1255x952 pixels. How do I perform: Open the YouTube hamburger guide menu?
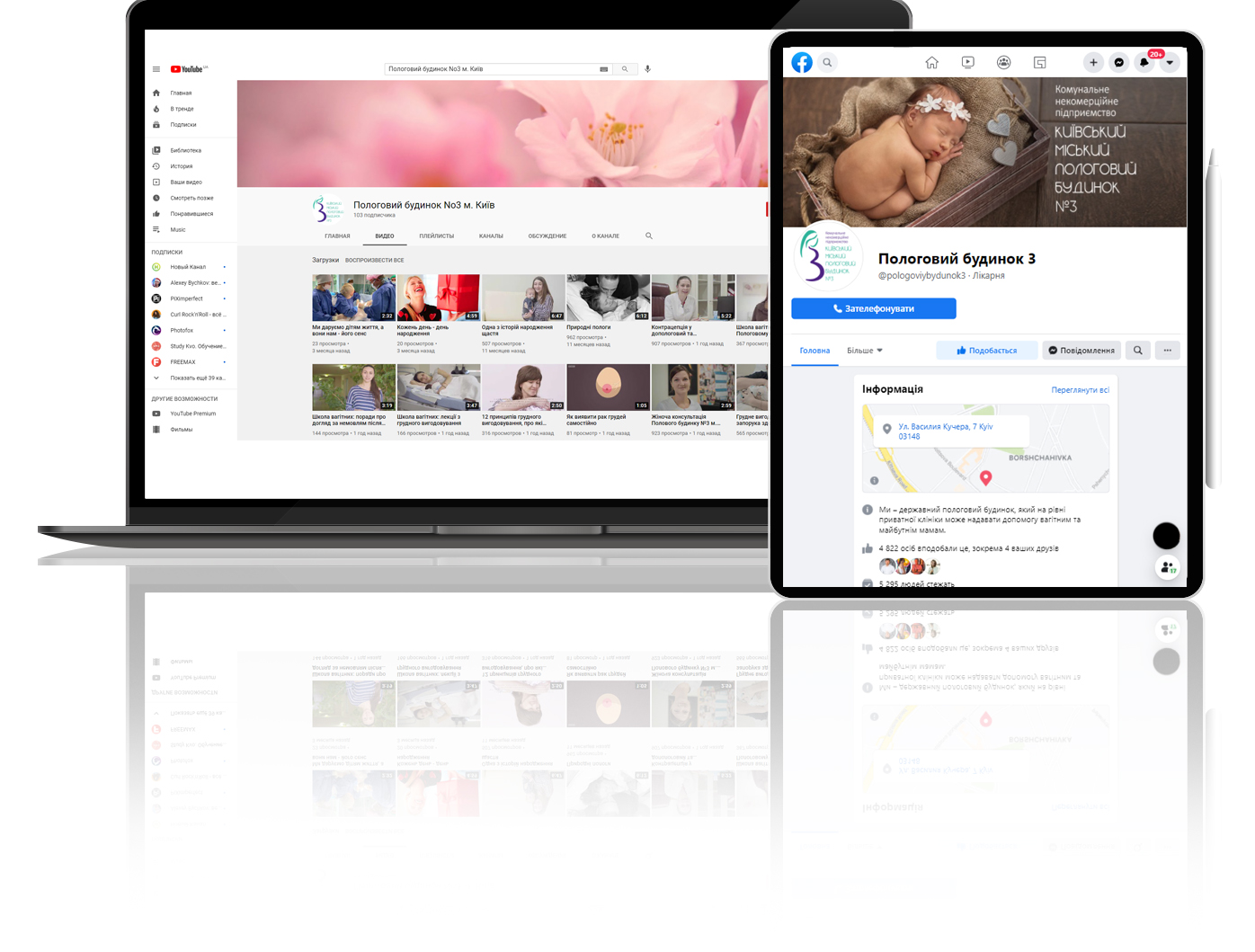156,69
